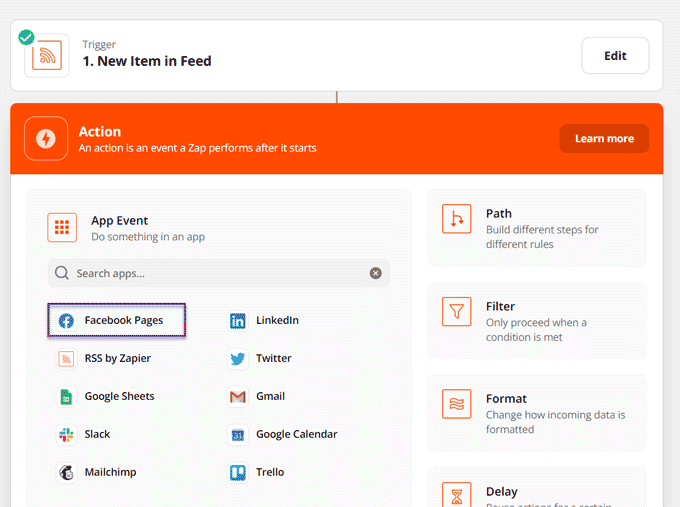This screenshot has height=507, width=680.
Task: Click the App Event grid icon
Action: pyautogui.click(x=62, y=227)
